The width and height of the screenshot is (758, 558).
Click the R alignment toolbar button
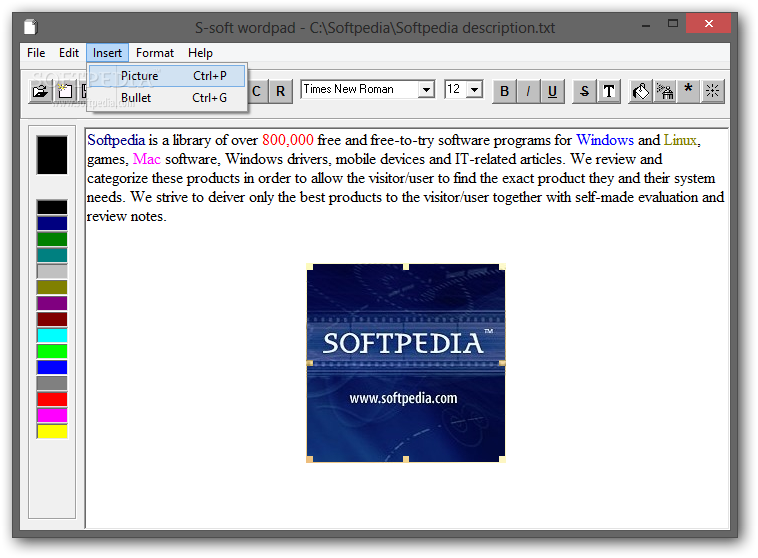point(280,91)
